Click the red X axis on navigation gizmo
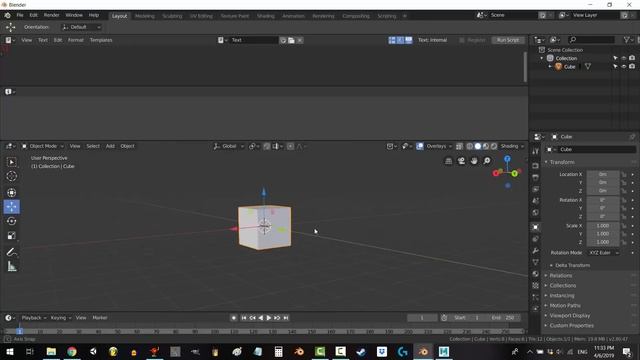Screen dimensions: 640x360 tap(496, 173)
